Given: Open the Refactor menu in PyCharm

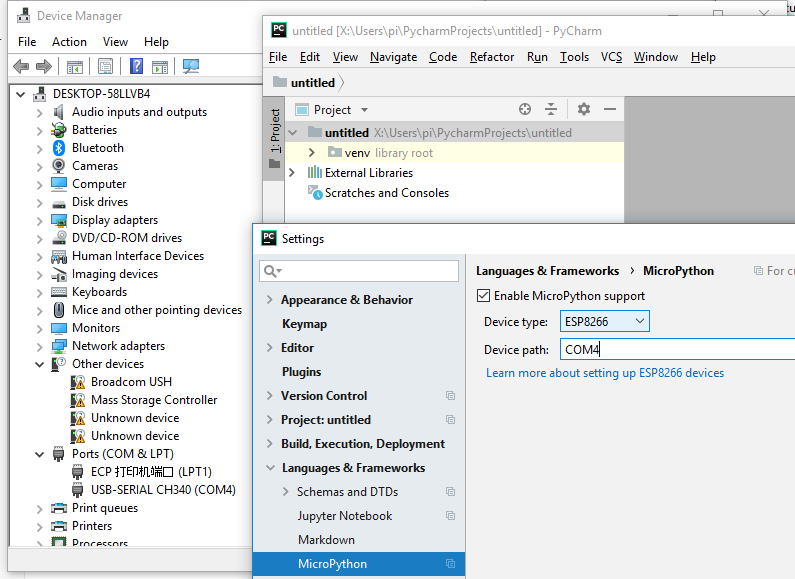Looking at the screenshot, I should [492, 57].
